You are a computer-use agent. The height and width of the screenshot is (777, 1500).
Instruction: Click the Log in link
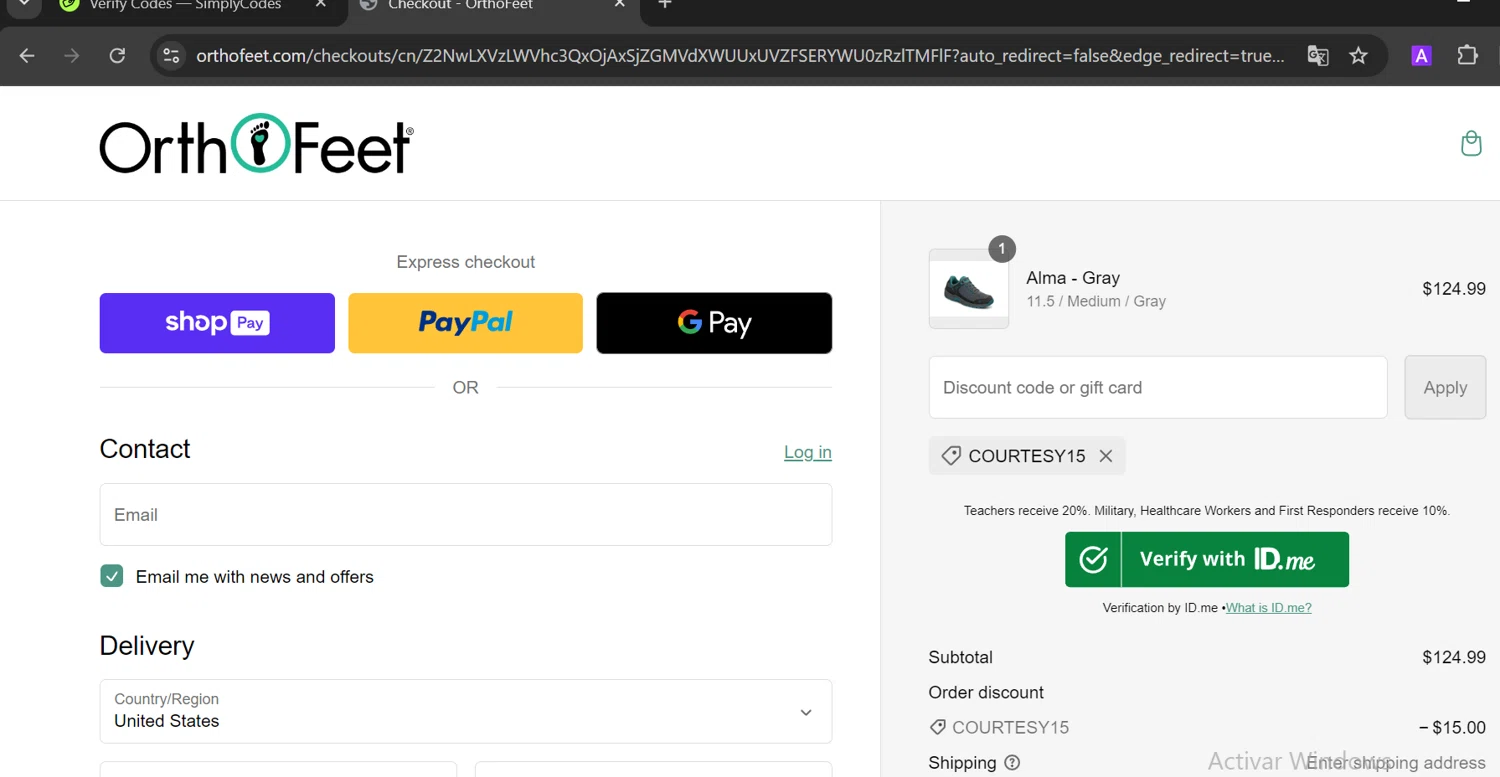[x=808, y=452]
